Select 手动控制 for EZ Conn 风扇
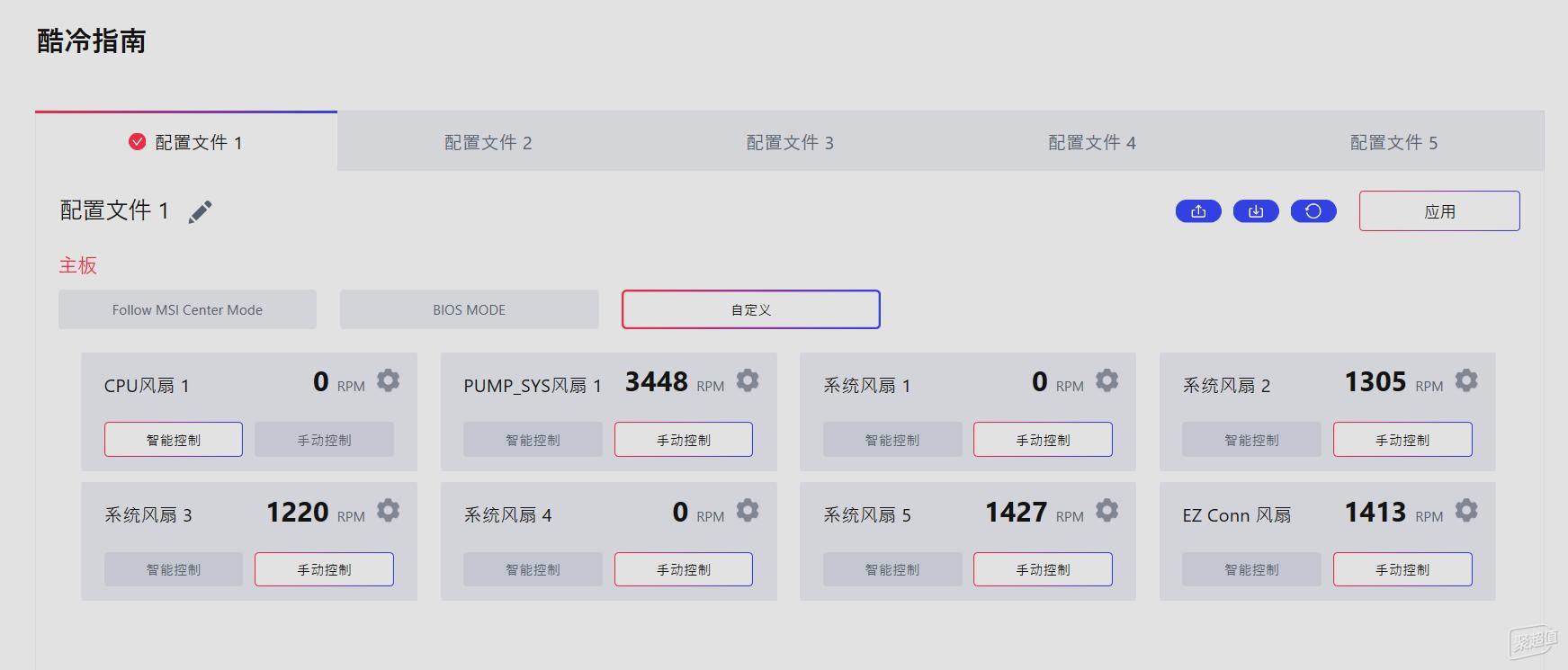Screen dimensions: 1568x670 coord(1402,569)
